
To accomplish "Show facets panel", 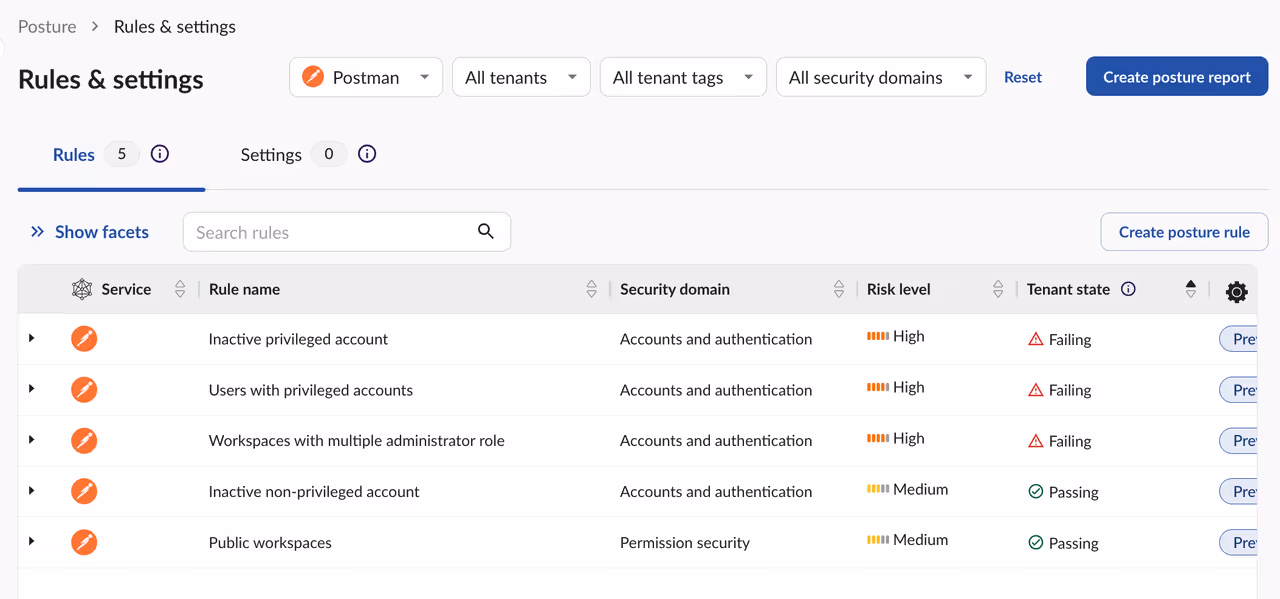I will [x=89, y=232].
